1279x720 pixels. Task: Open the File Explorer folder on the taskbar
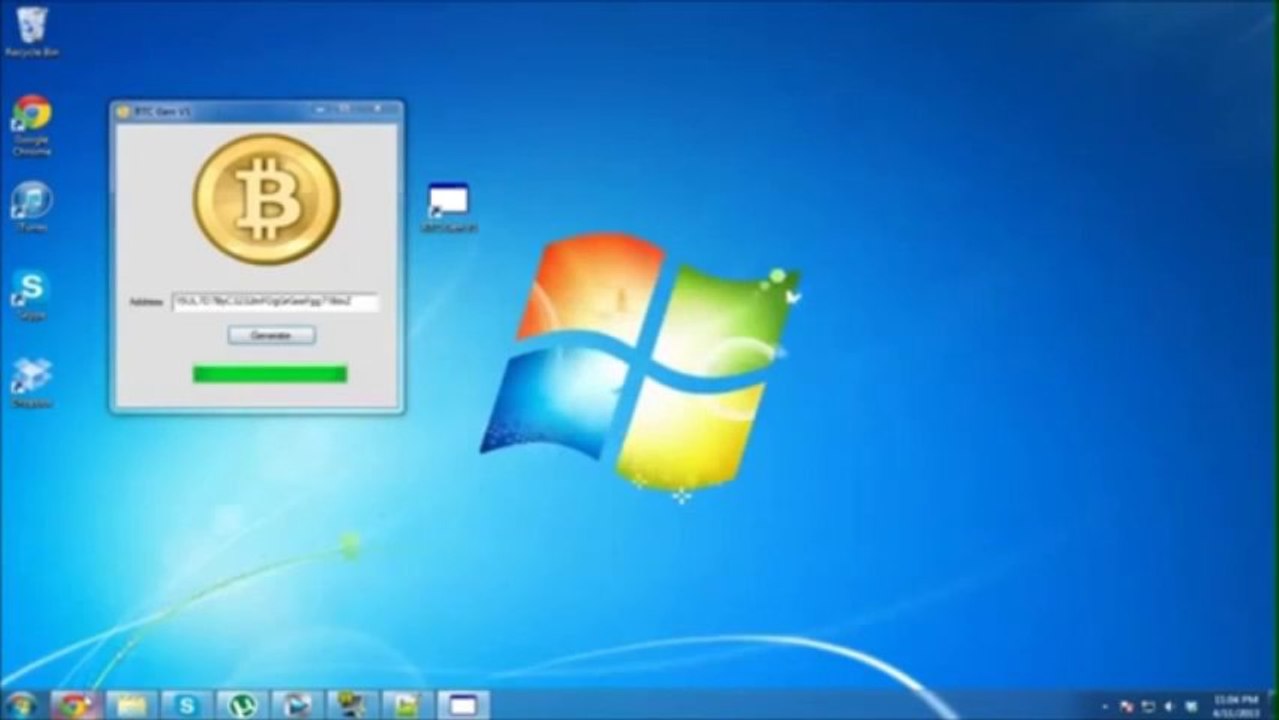click(x=131, y=705)
